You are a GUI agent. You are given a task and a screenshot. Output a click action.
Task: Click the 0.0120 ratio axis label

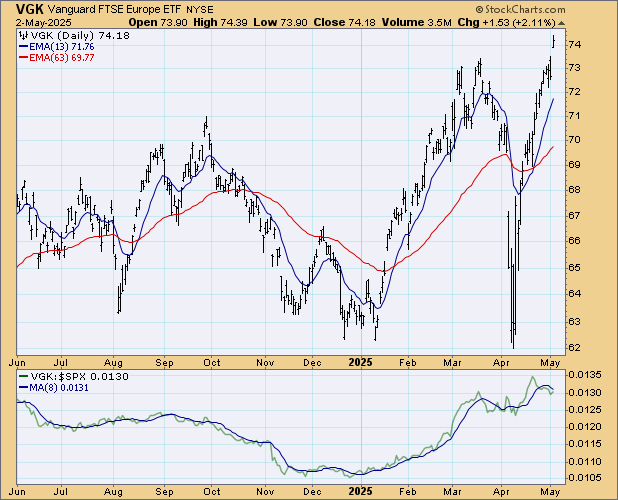[x=585, y=427]
